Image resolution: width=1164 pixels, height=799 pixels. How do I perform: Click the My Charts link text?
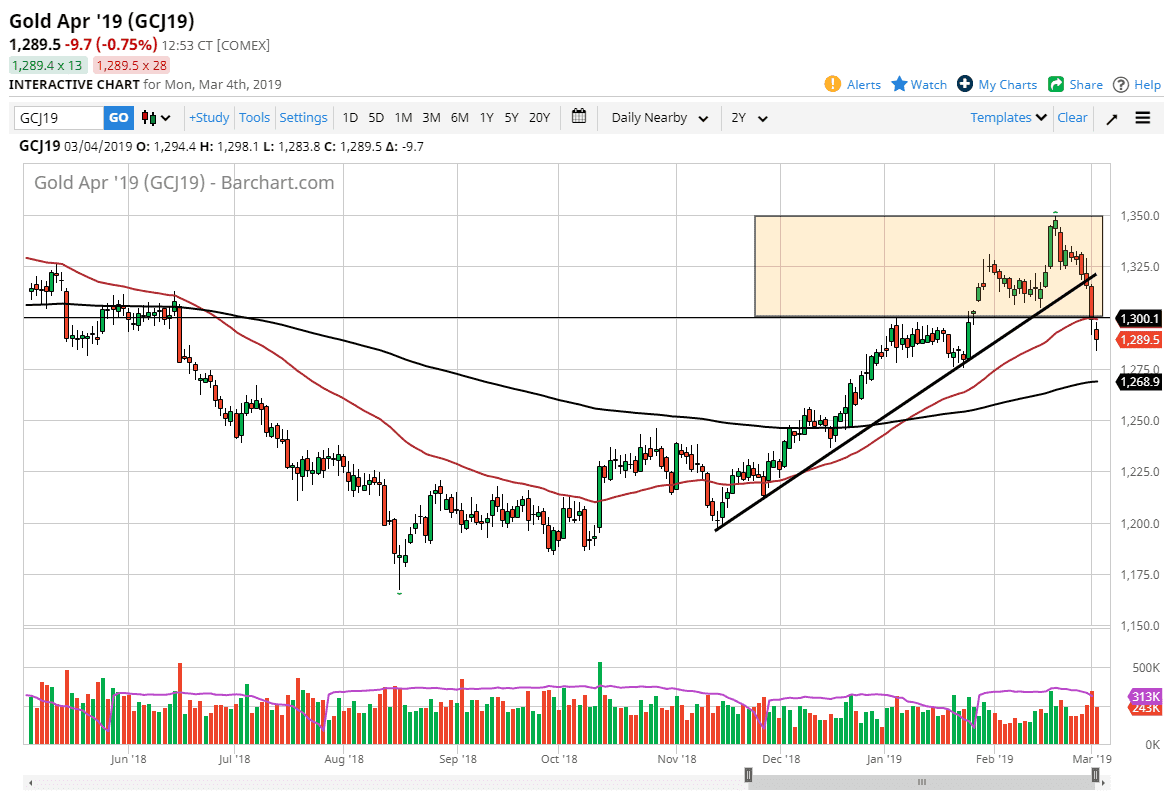pos(1007,85)
